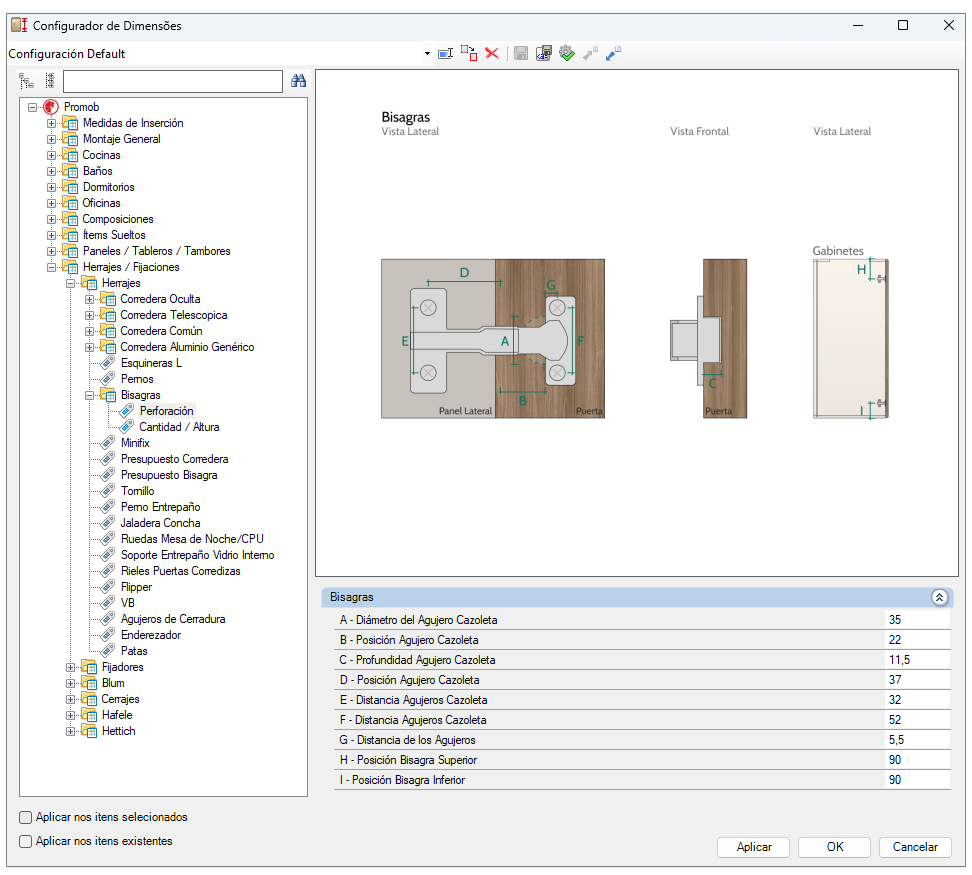Click the rename configuration icon
The image size is (972, 875).
445,54
